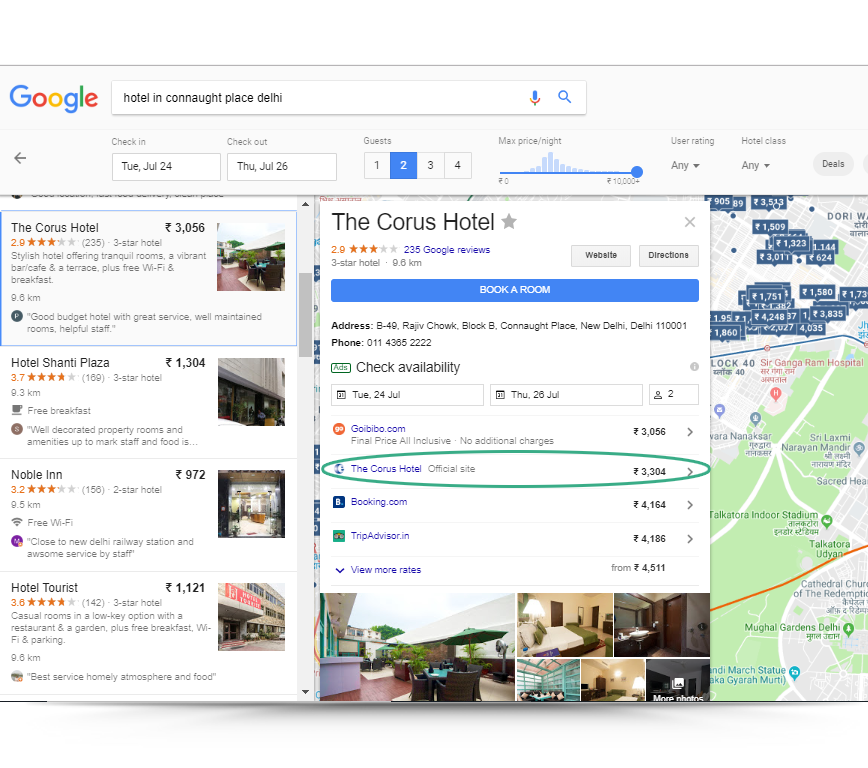The image size is (868, 768).
Task: Click the Mughal Gardens Delhi map pin
Action: click(848, 629)
